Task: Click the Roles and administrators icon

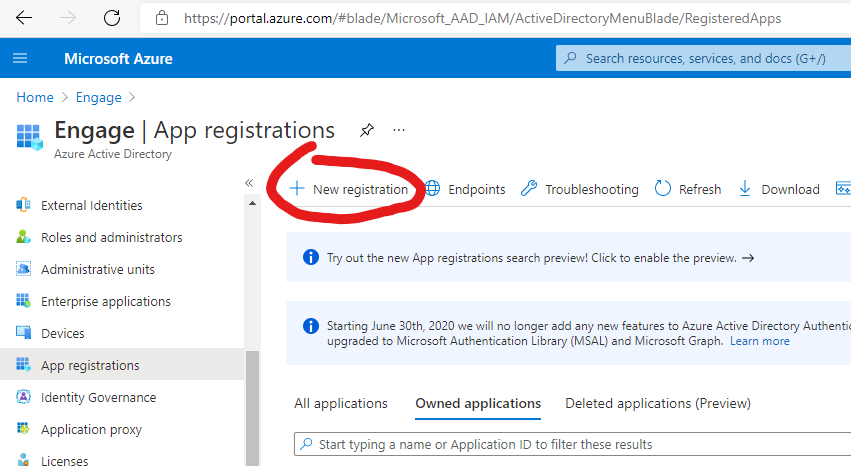Action: [23, 237]
